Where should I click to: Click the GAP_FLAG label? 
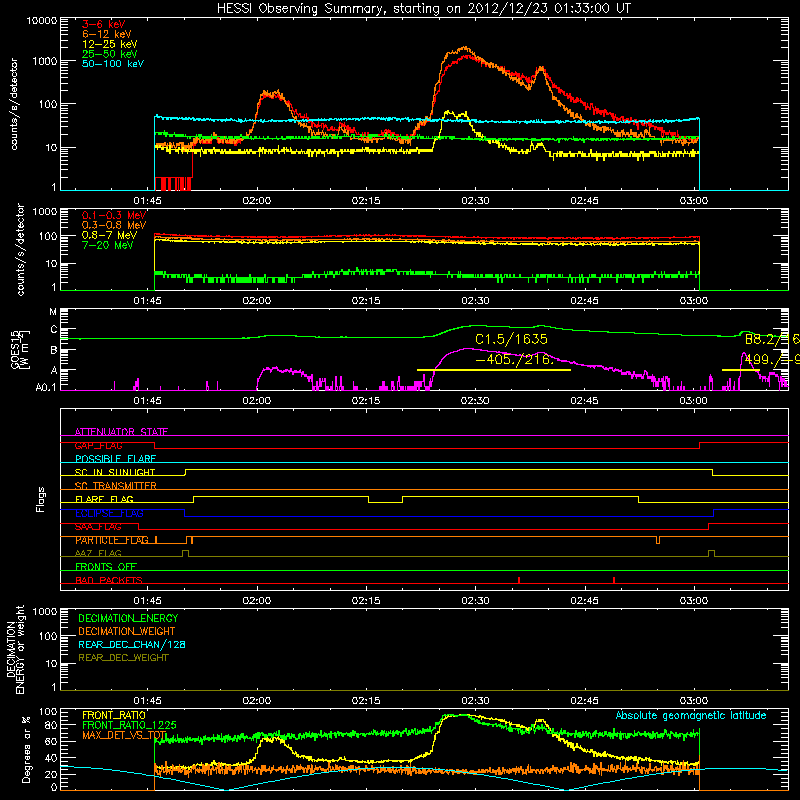(x=98, y=445)
